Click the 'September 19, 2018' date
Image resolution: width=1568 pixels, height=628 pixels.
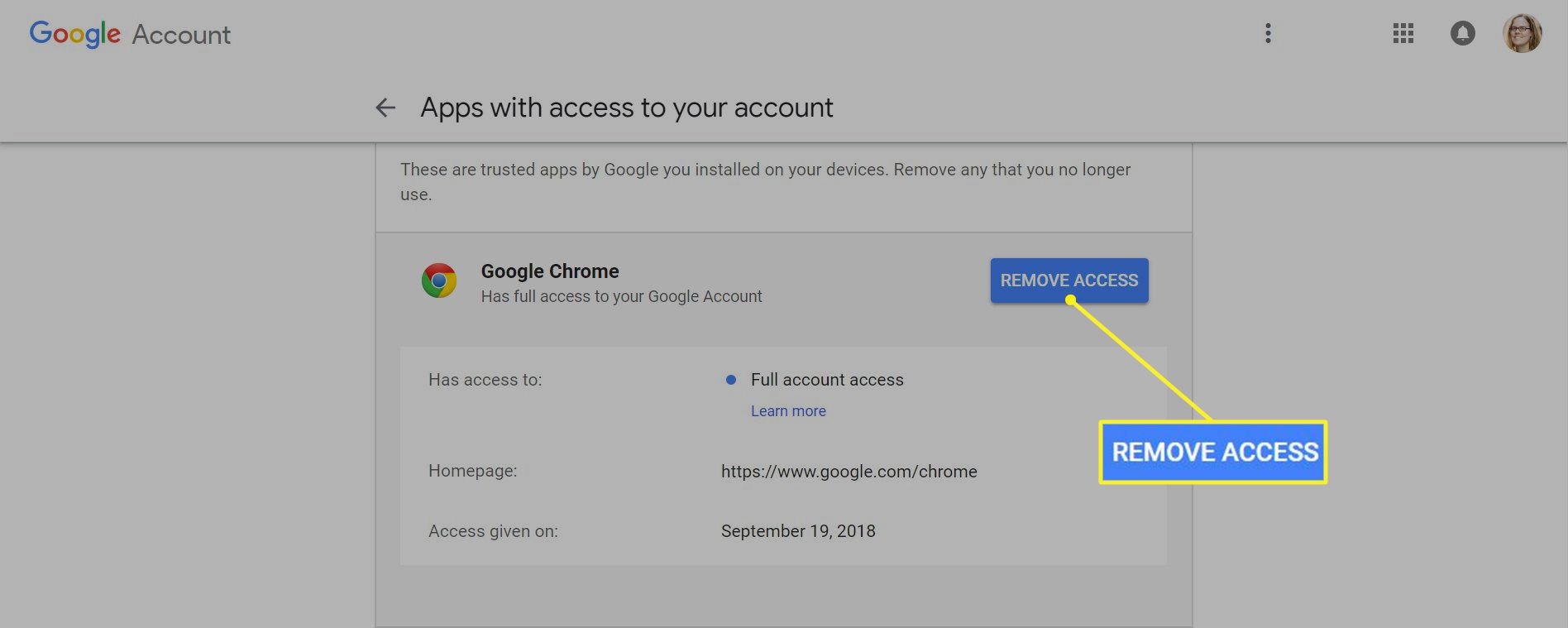coord(798,531)
